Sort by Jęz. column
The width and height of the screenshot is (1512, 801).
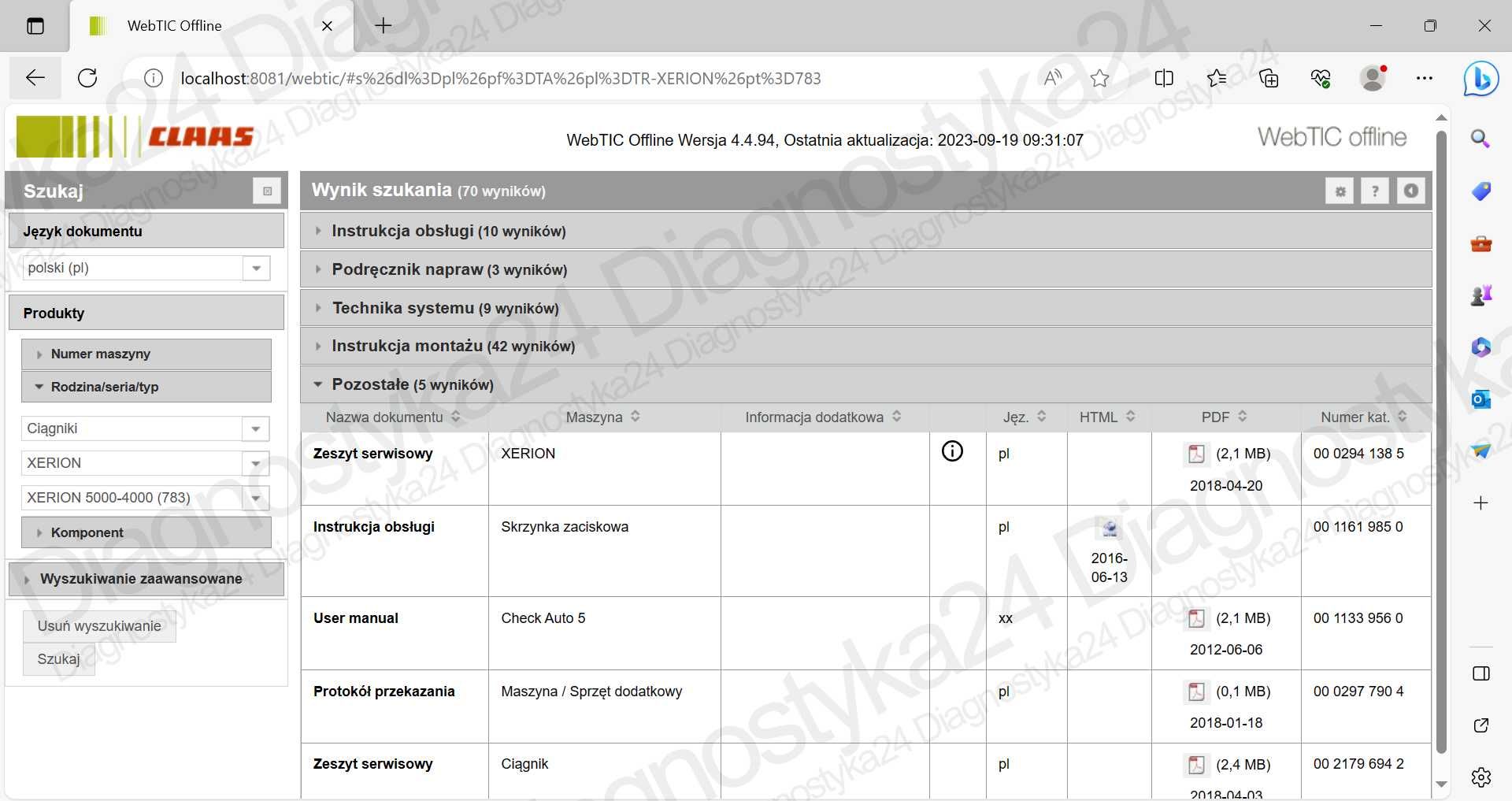tap(1026, 417)
